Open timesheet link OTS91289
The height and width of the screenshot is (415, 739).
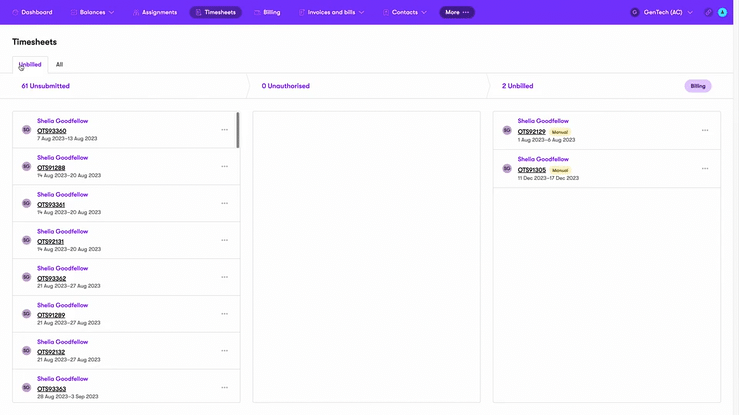(x=51, y=315)
